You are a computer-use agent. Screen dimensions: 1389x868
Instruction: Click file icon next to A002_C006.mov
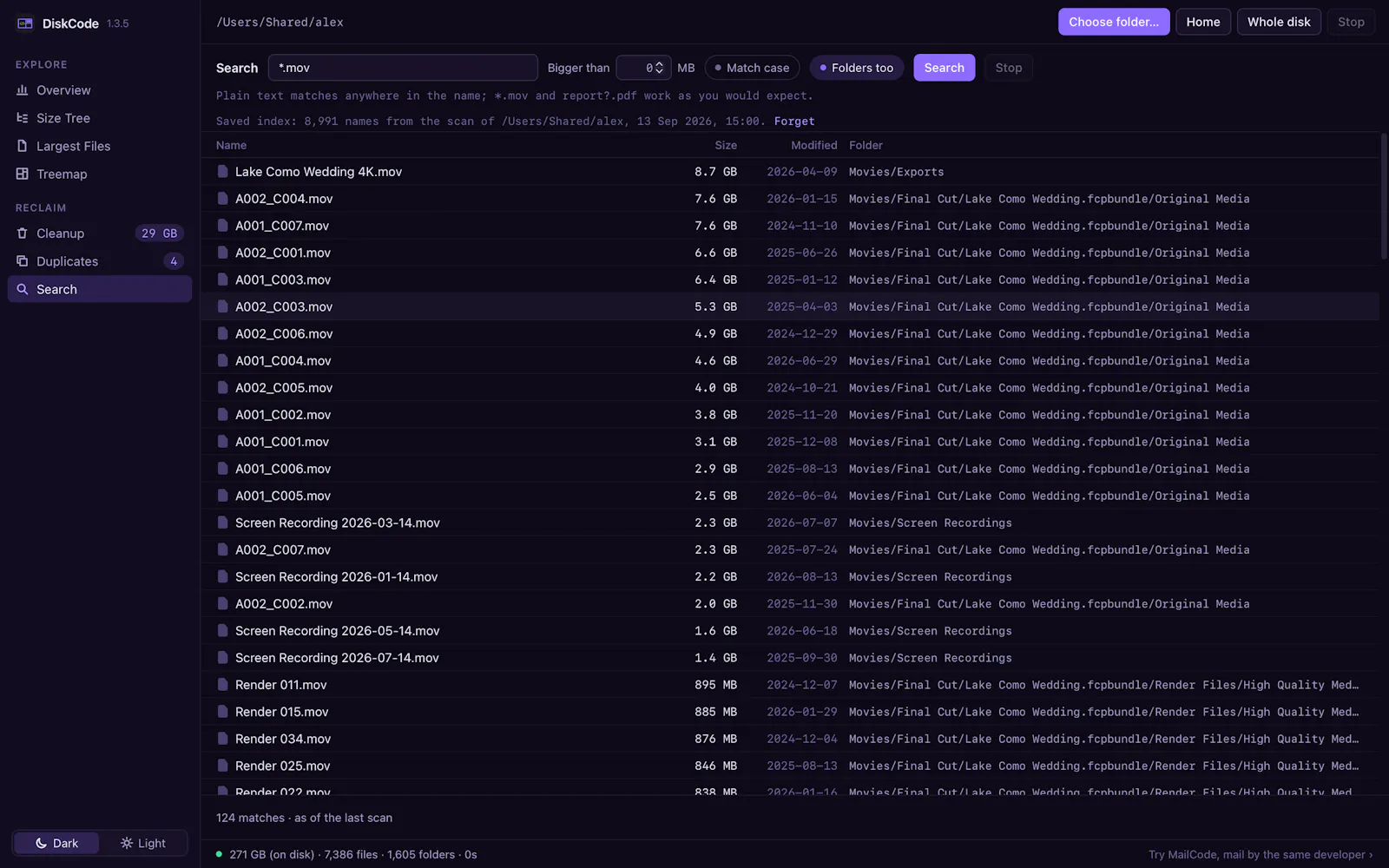(x=223, y=333)
